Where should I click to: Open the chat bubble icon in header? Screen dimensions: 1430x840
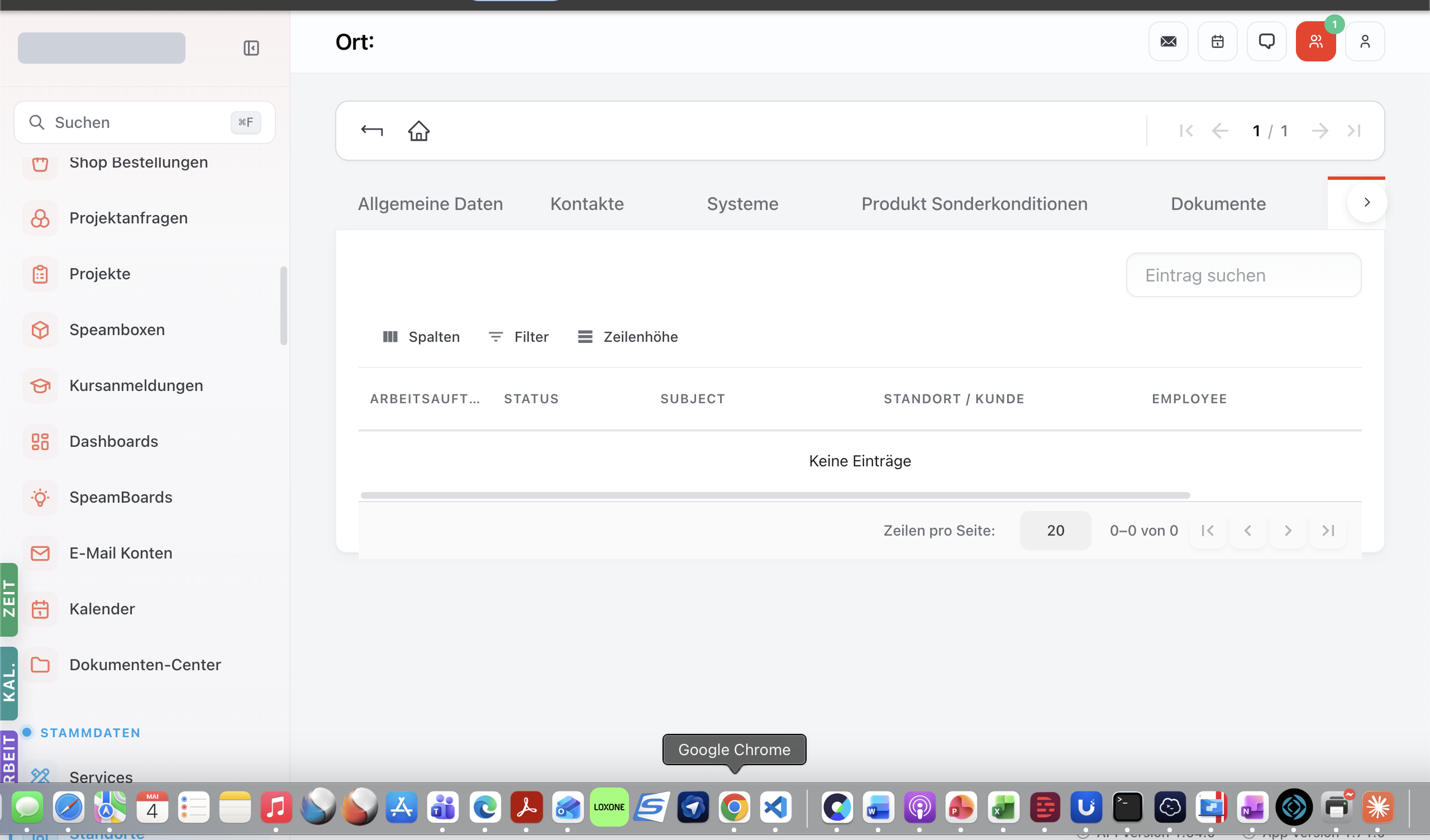1266,41
